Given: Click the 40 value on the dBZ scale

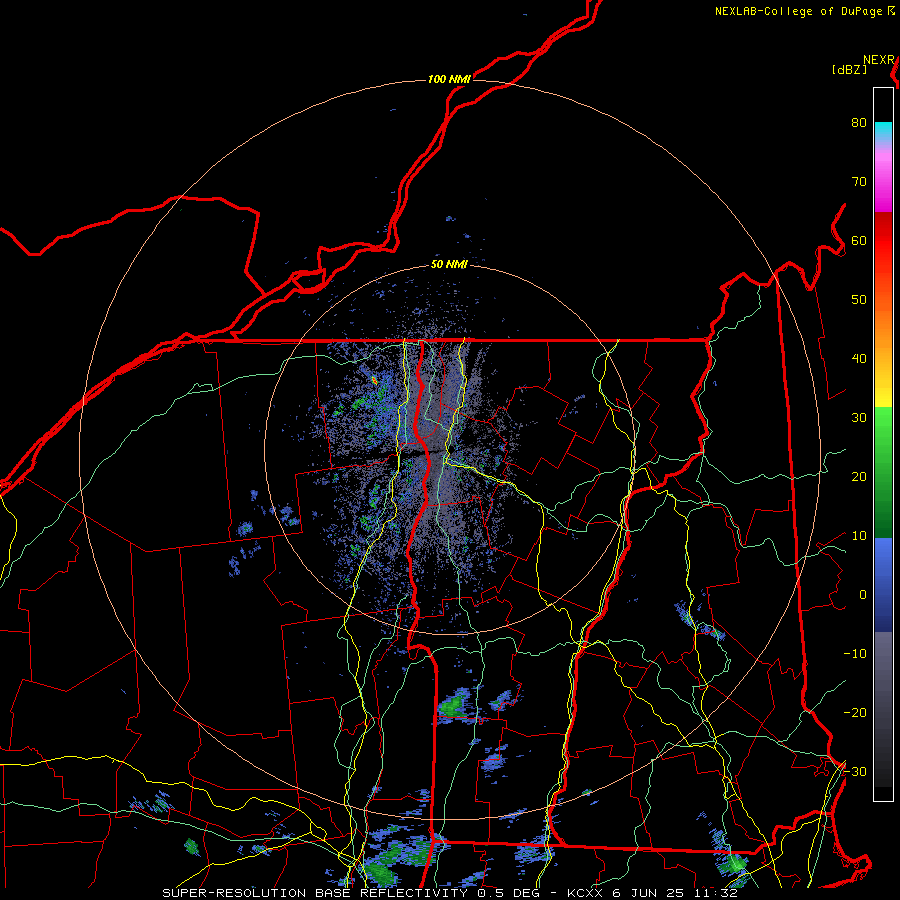Looking at the screenshot, I should pyautogui.click(x=859, y=359).
